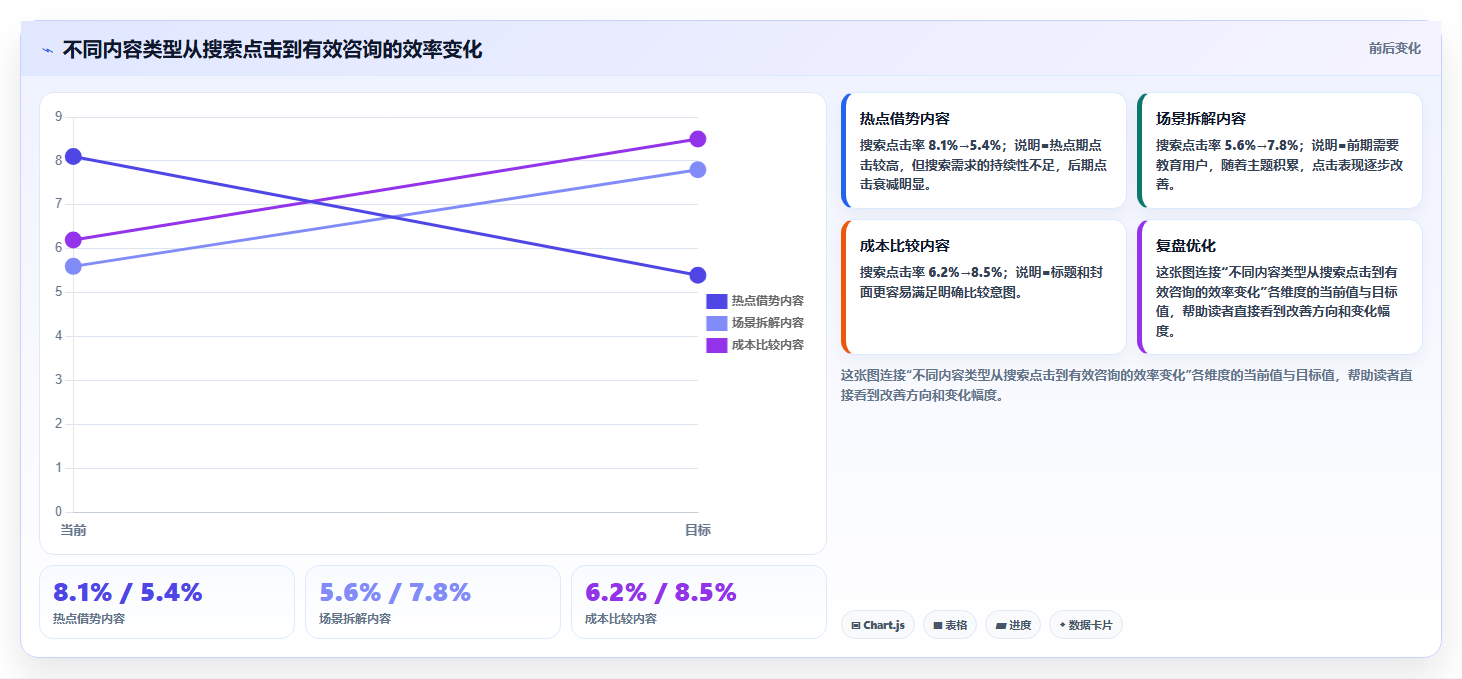Click the 成本比较内容 info card title
This screenshot has height=679, width=1462.
905,245
